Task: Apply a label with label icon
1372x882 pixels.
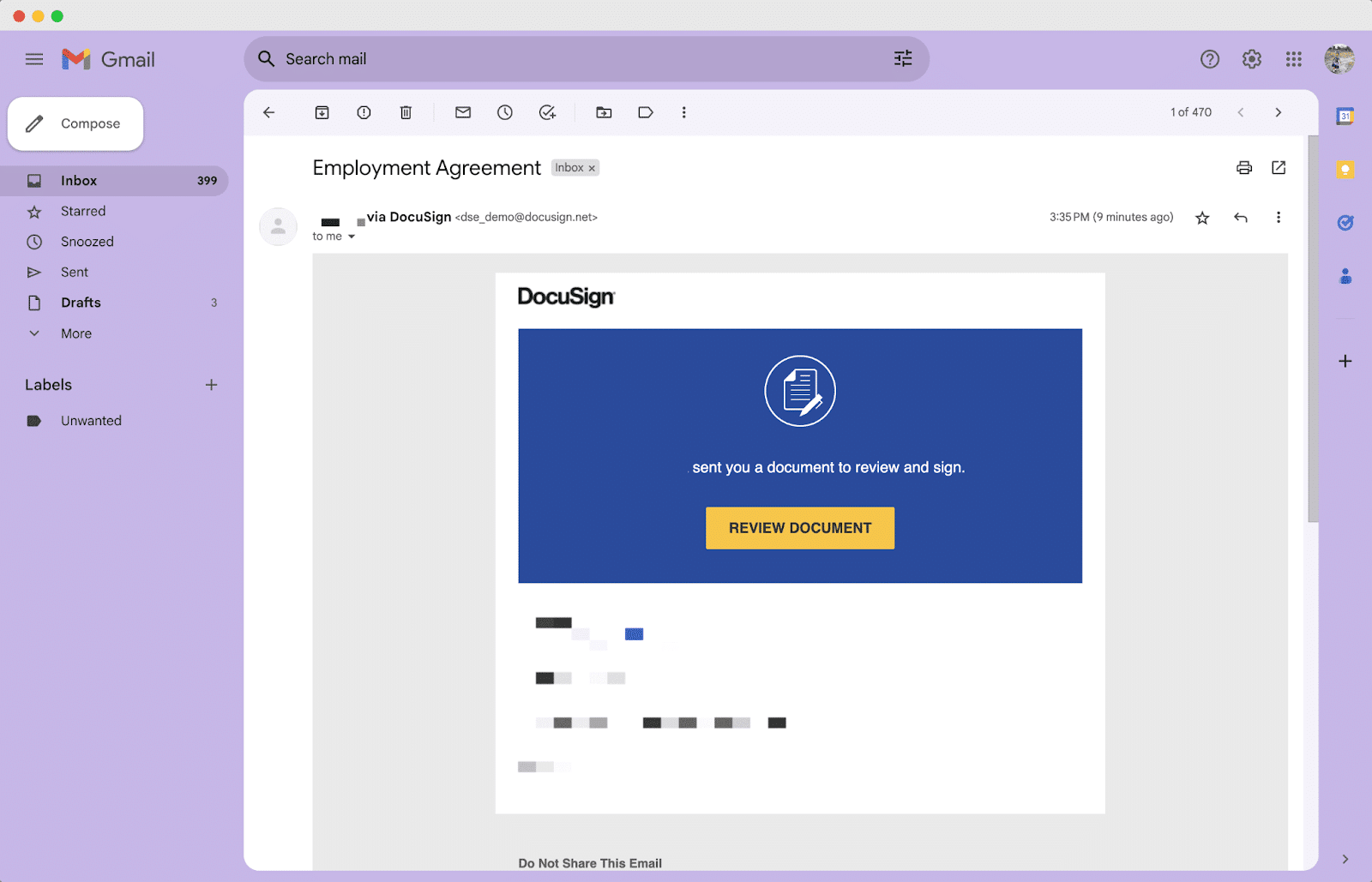Action: (646, 112)
